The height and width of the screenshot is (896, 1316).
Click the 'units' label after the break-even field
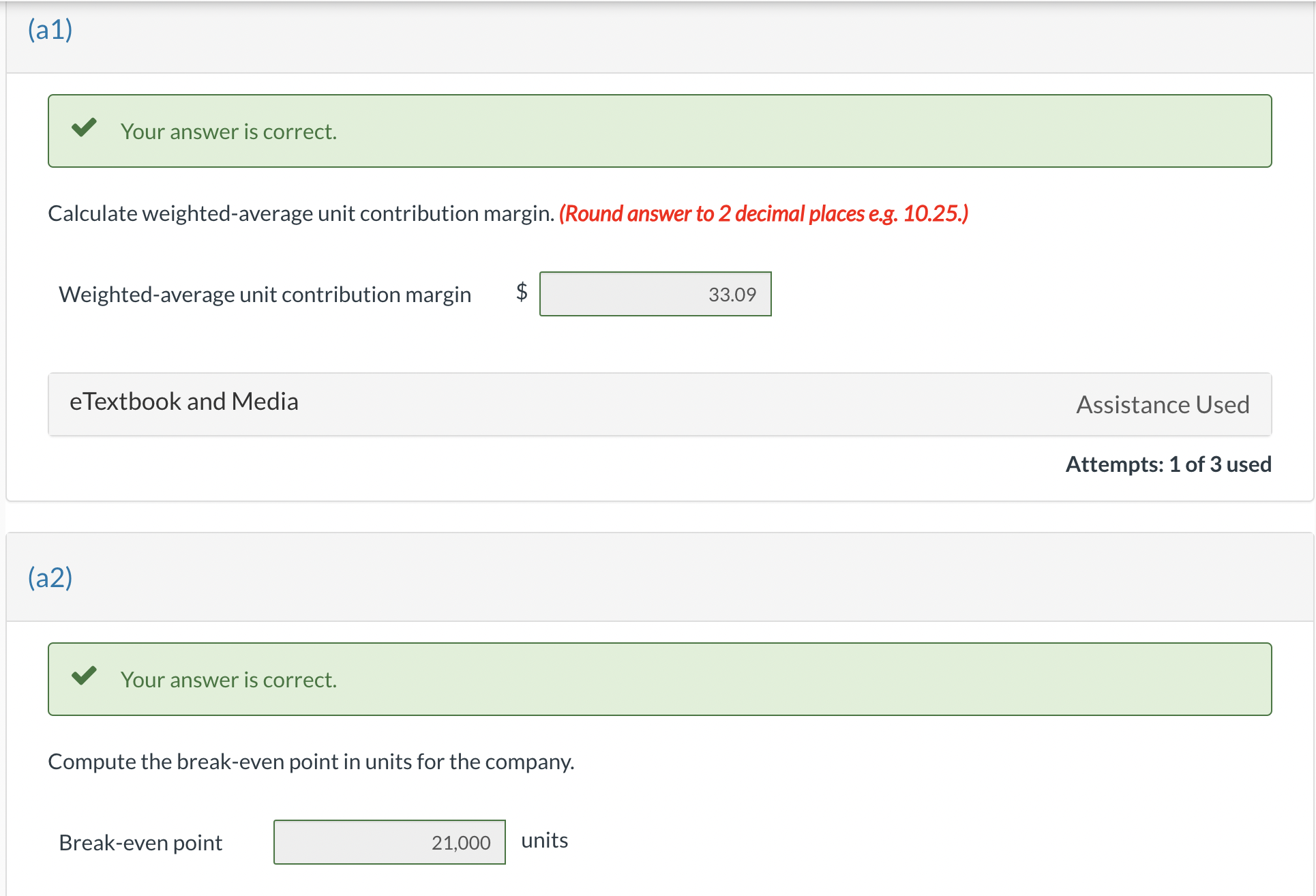pos(544,840)
